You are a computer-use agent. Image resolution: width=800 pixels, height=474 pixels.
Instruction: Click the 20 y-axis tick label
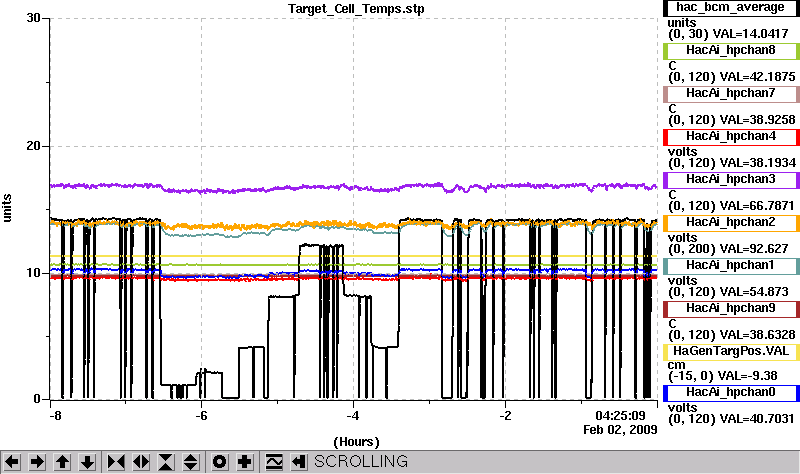(34, 146)
